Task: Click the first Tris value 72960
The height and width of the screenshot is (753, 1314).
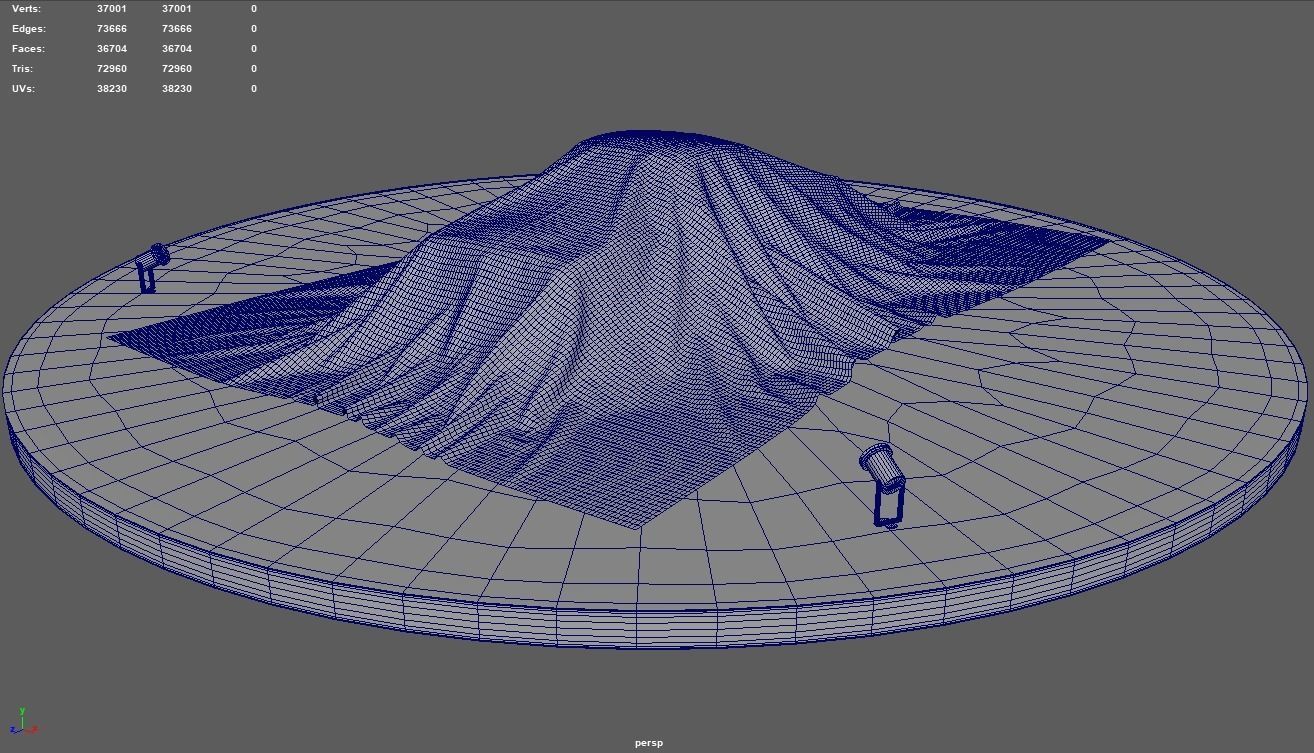Action: pyautogui.click(x=112, y=69)
